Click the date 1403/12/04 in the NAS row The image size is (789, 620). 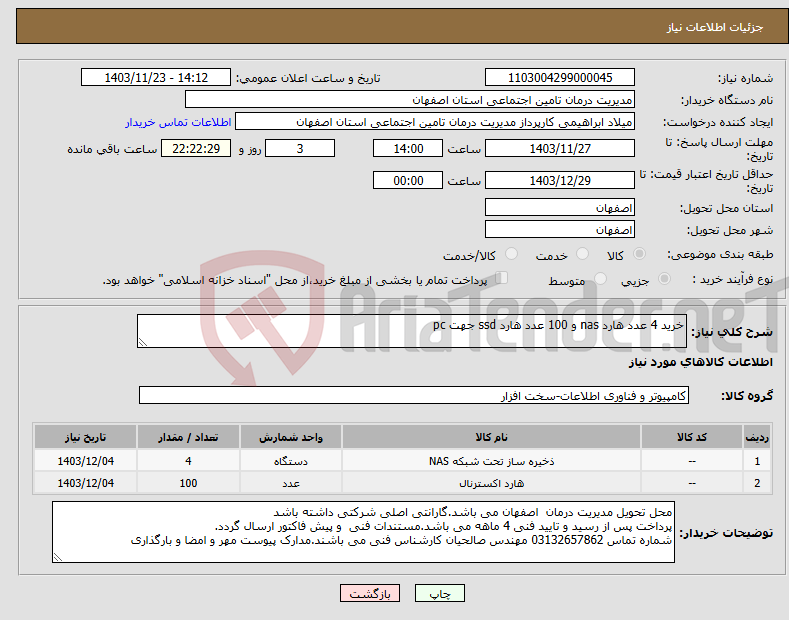(85, 461)
